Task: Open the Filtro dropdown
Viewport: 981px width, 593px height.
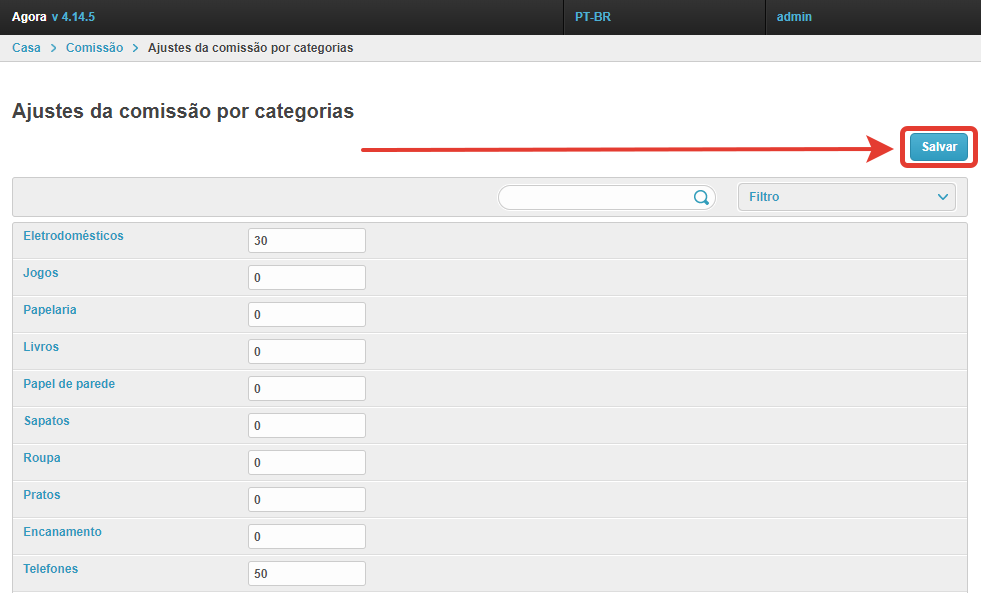Action: pos(846,197)
